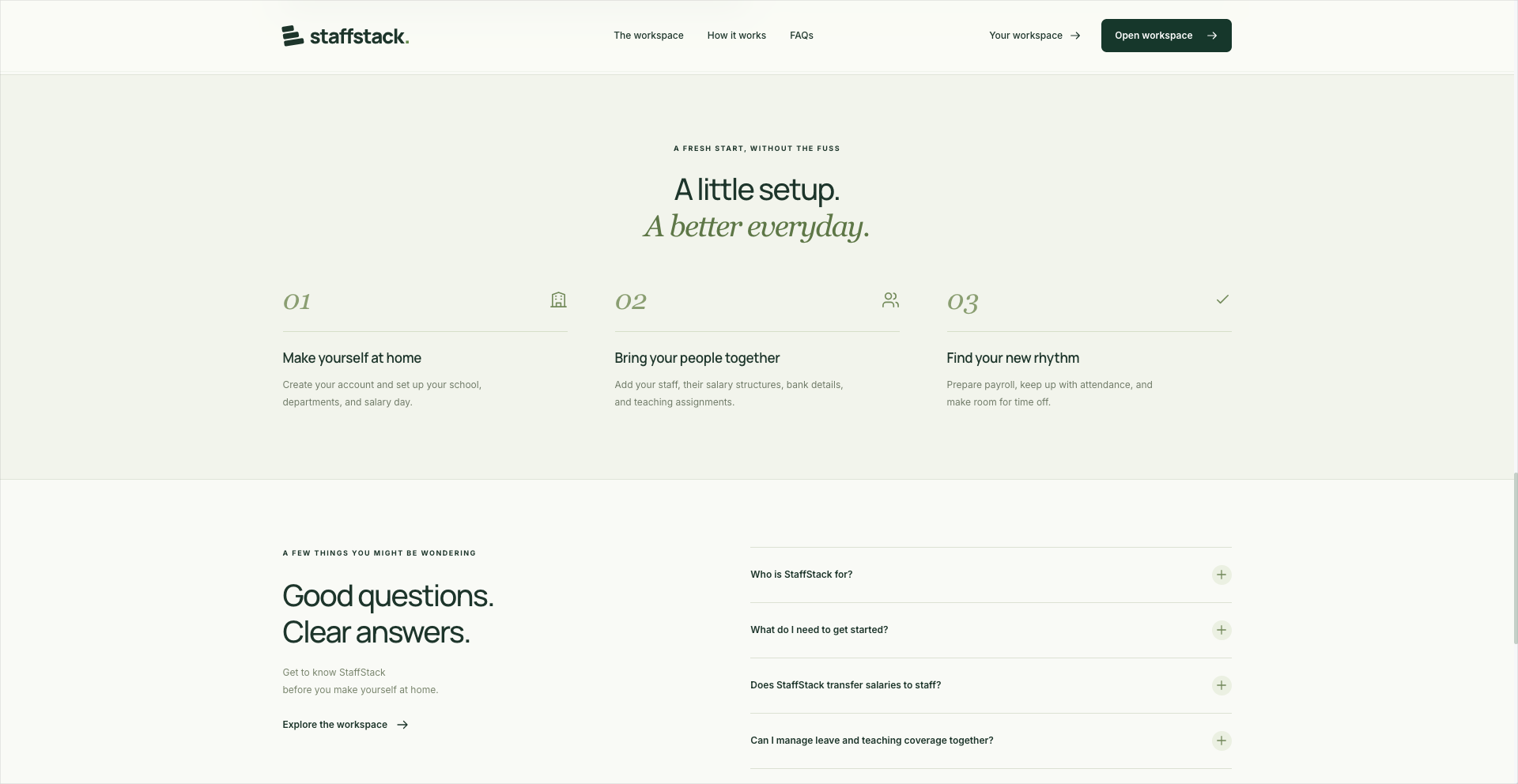Follow the Your workspace link

(x=1035, y=36)
